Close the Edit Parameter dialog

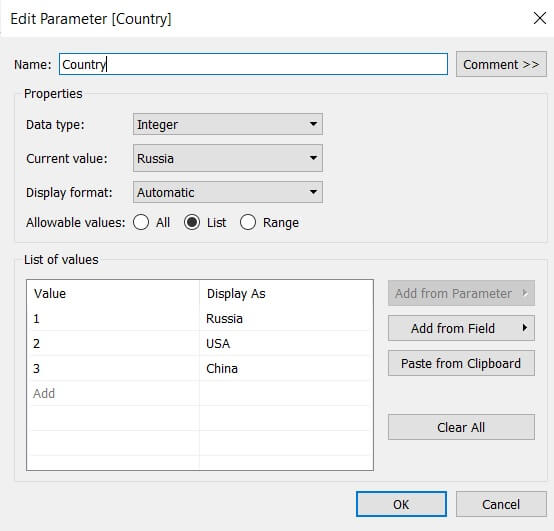coord(540,18)
